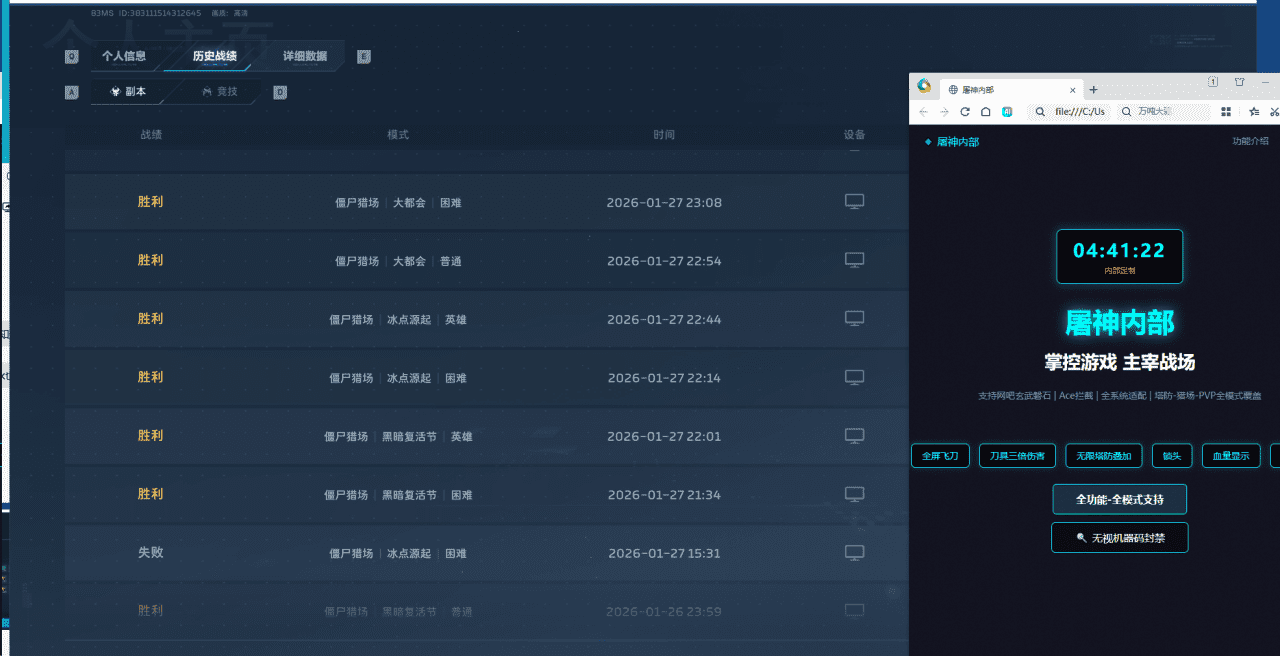This screenshot has width=1280, height=656.
Task: Click the browser Home icon
Action: point(986,111)
